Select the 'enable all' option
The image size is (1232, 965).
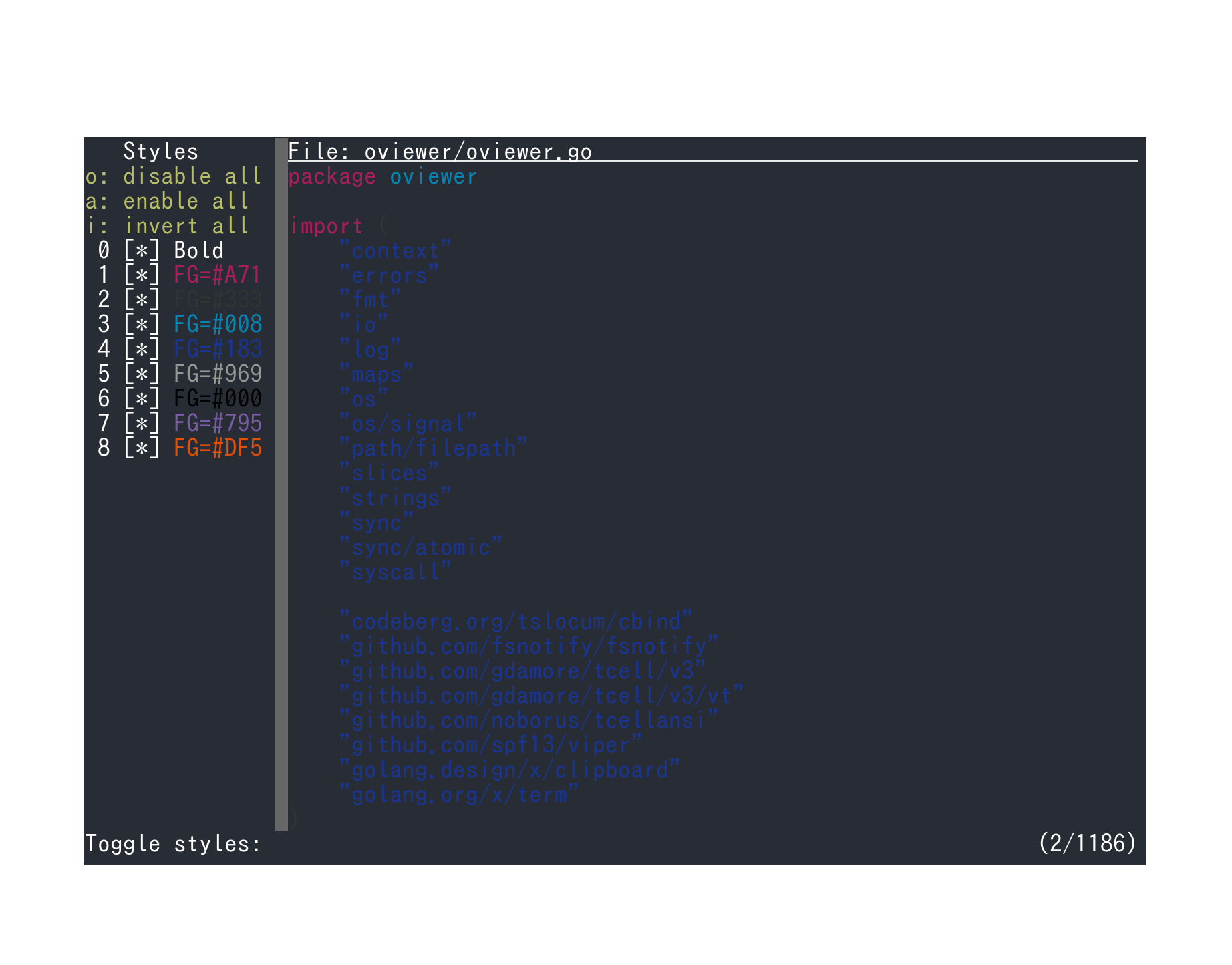pyautogui.click(x=167, y=201)
